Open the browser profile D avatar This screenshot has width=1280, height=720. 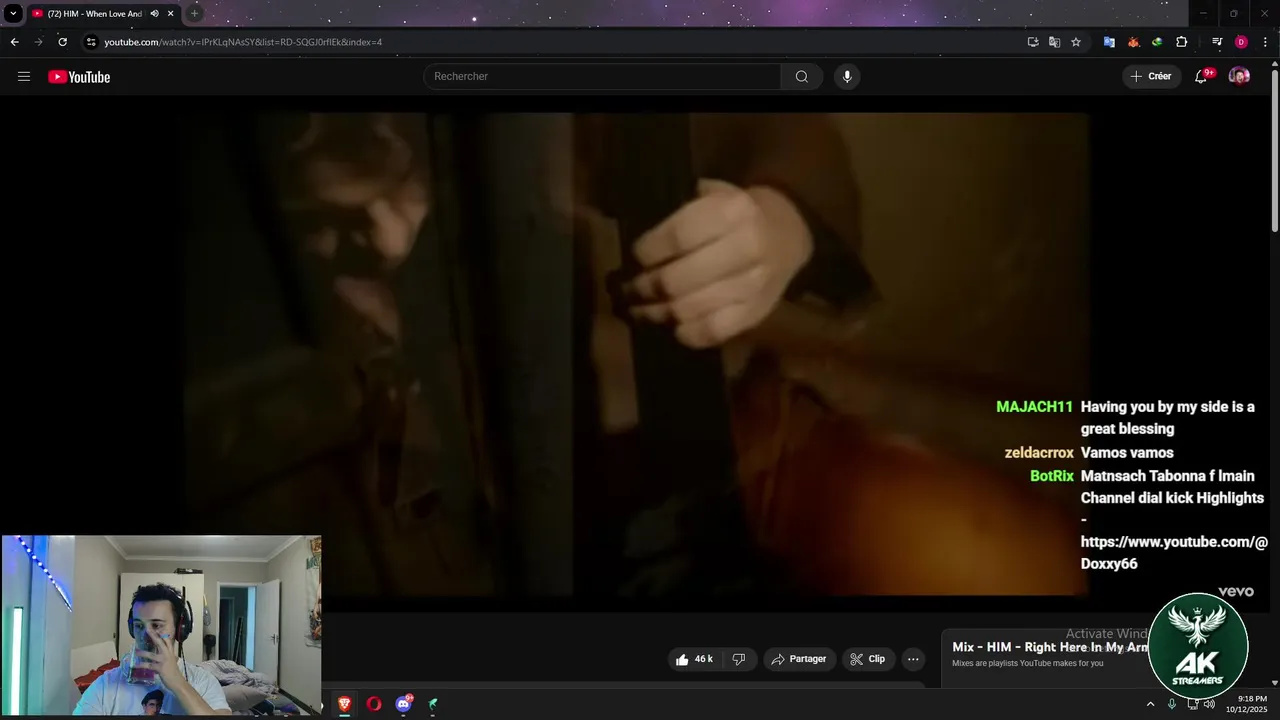[1241, 42]
